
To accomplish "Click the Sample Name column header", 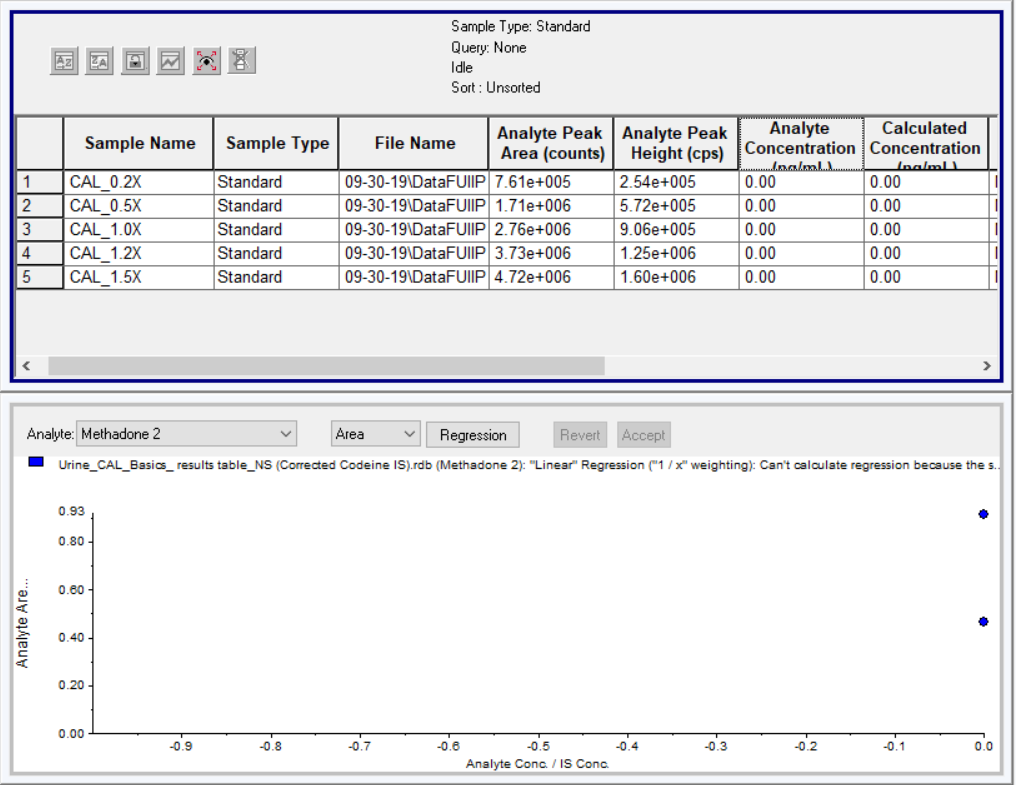I will click(139, 143).
